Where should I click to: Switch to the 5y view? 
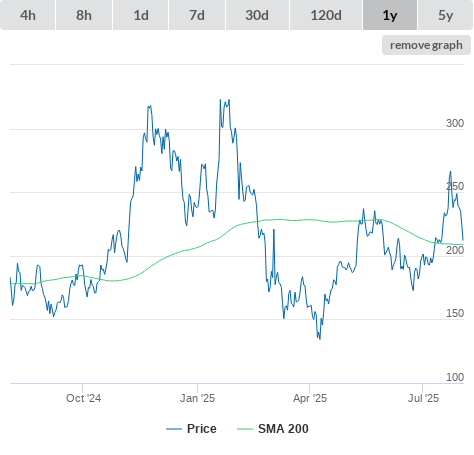(445, 15)
